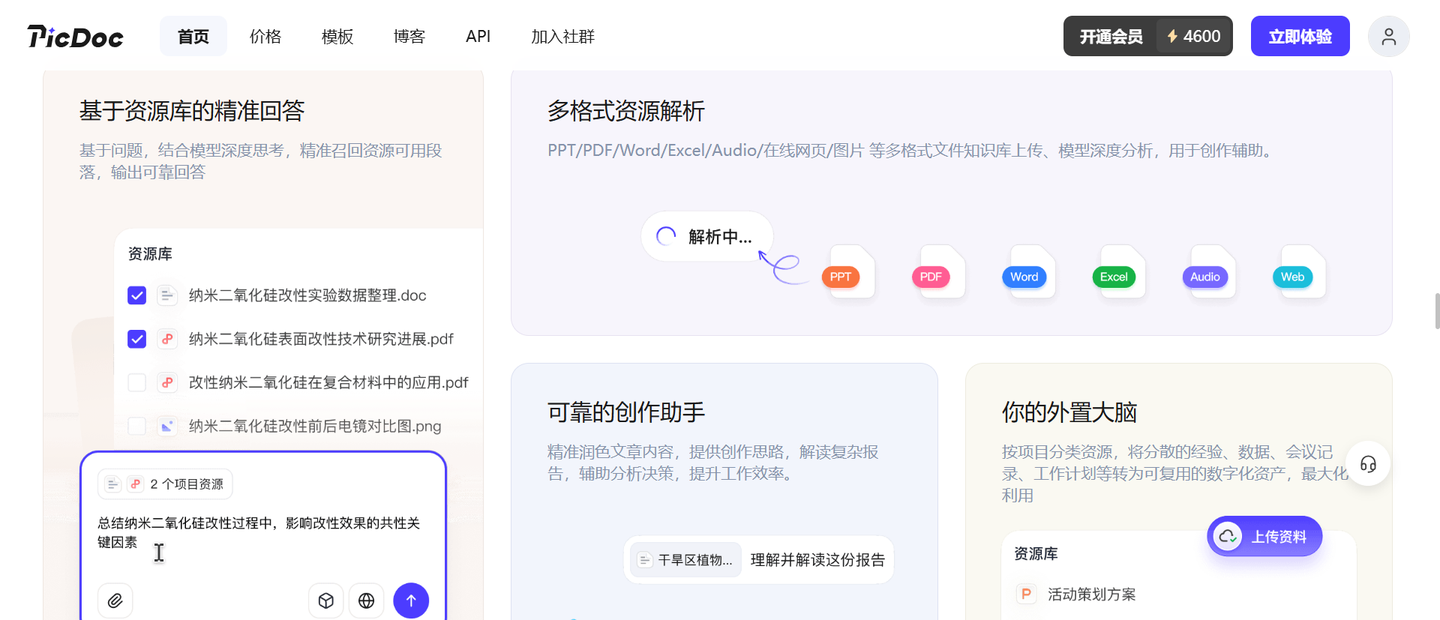Click the Excel format file icon
Viewport: 1440px width, 620px height.
coord(1120,272)
